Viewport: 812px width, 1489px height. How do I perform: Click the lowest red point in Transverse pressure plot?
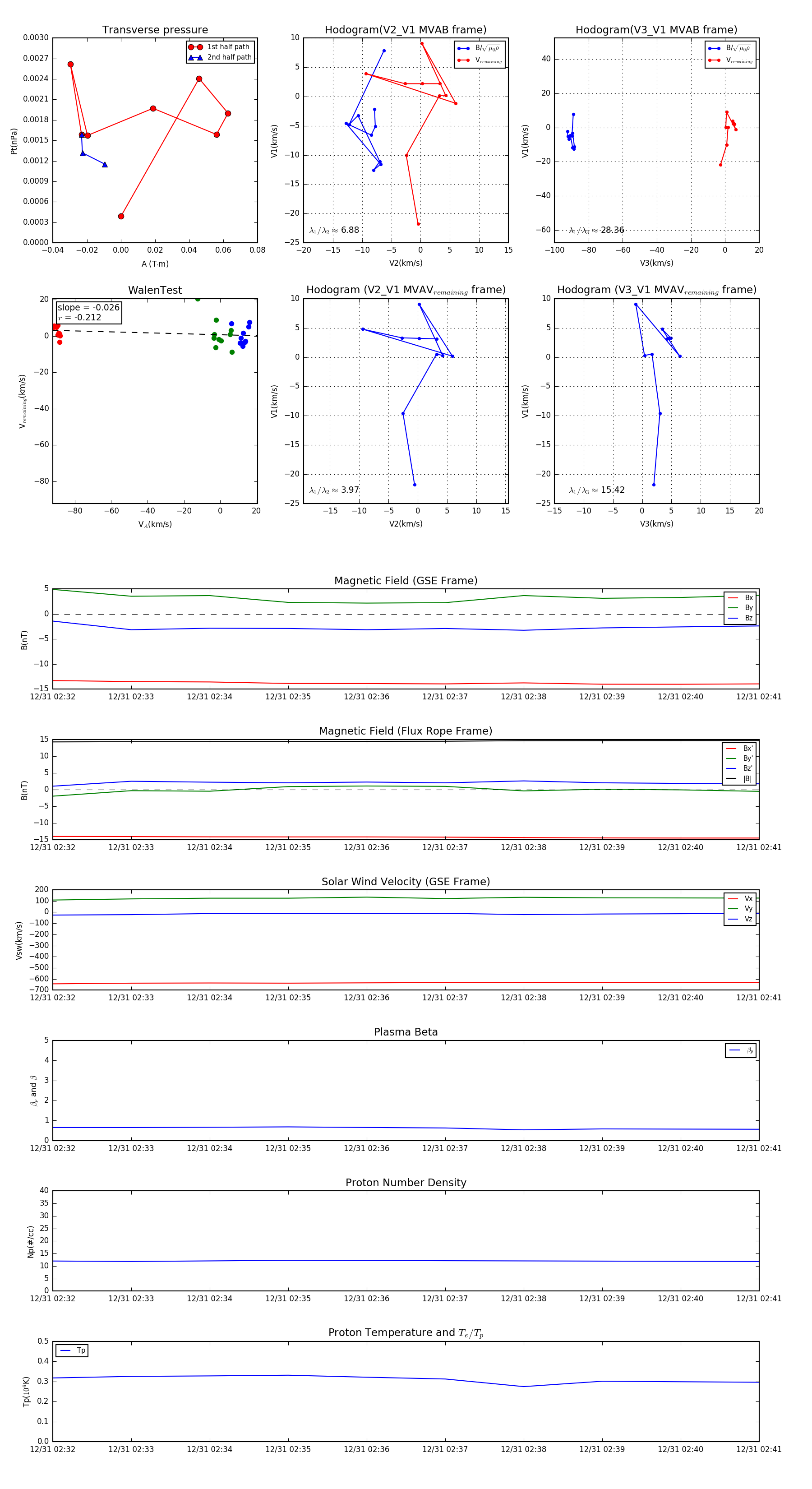click(x=121, y=216)
